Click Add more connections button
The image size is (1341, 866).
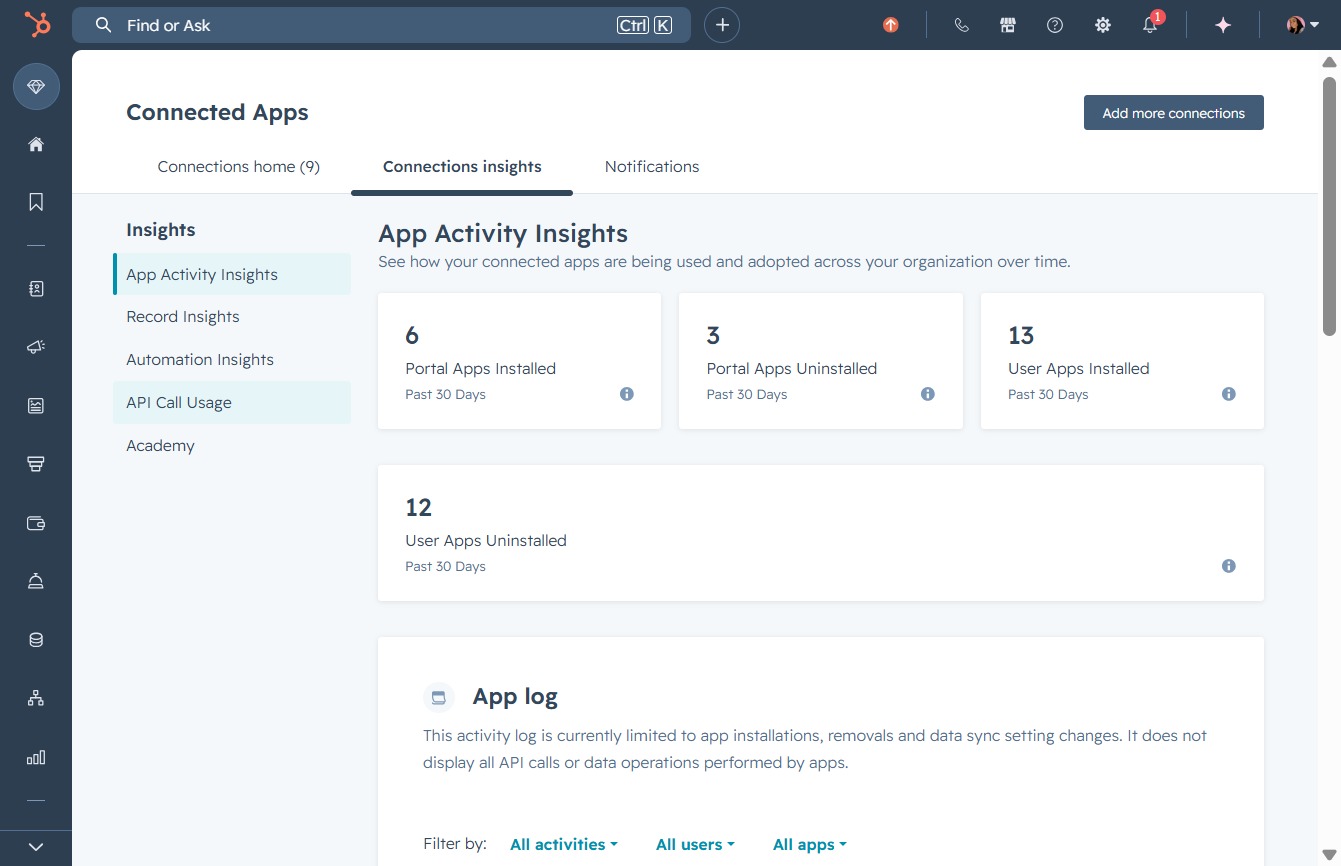click(x=1174, y=113)
